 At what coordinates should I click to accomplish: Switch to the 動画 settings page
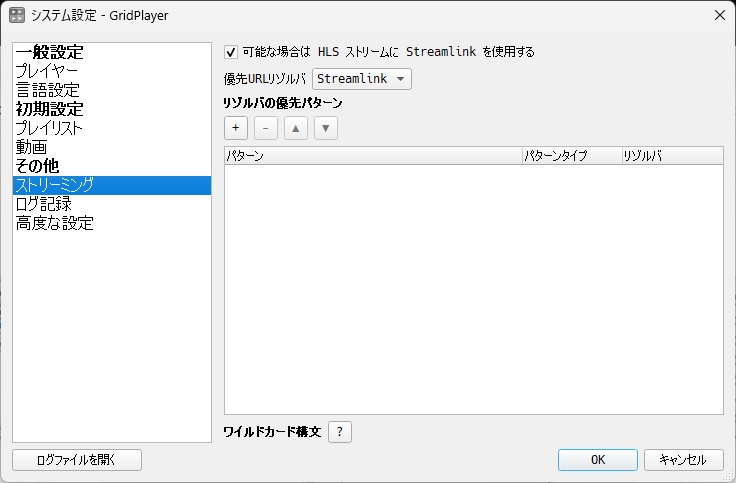[x=31, y=147]
